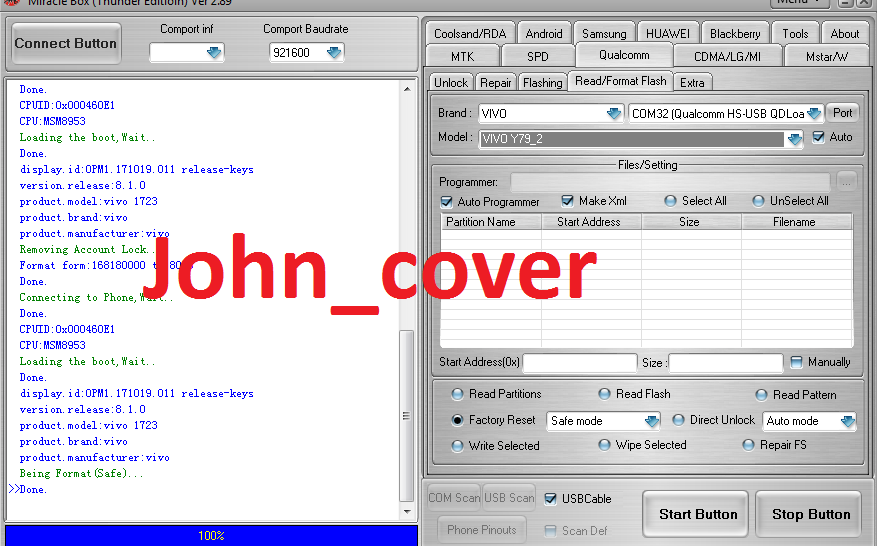Enable the Manually checkbox
Screen dimensions: 877x546
(x=796, y=362)
